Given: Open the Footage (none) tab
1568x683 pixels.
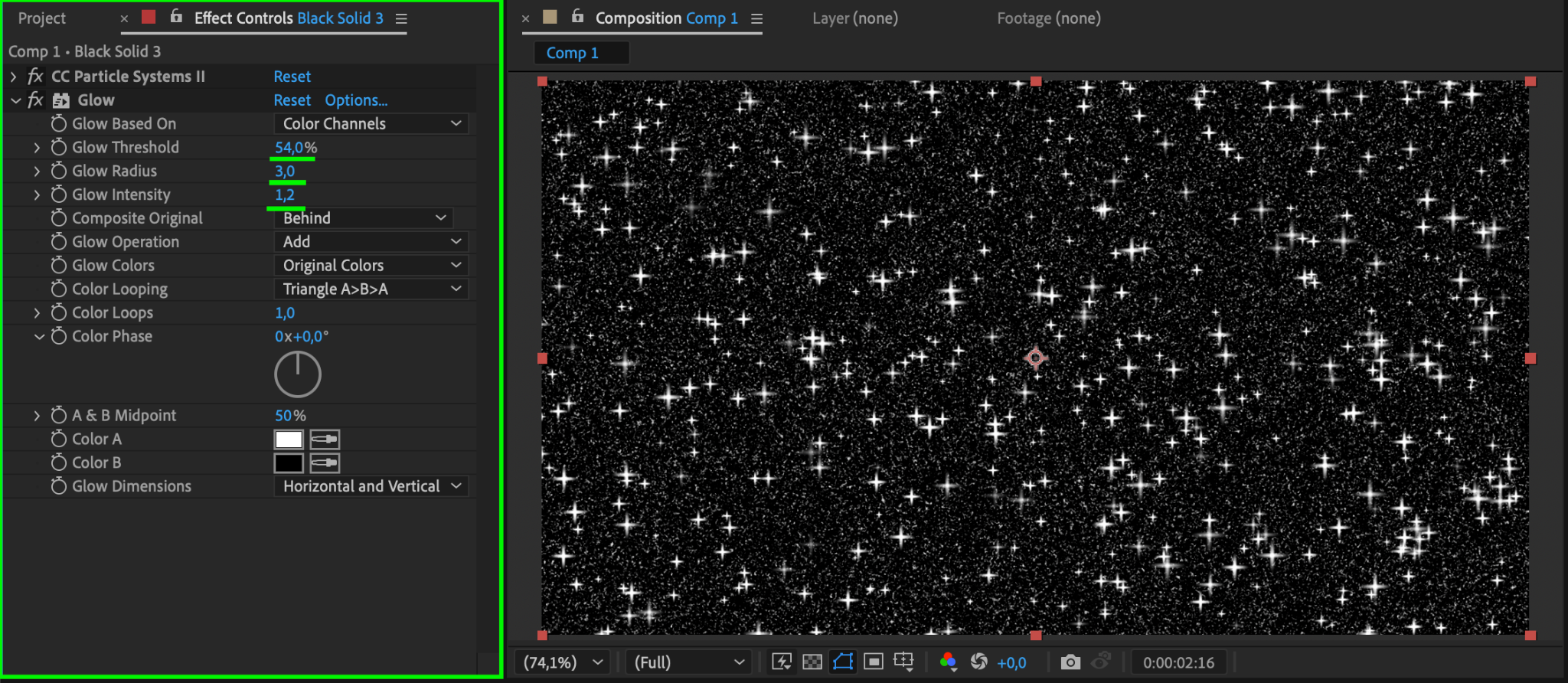Looking at the screenshot, I should point(1048,18).
